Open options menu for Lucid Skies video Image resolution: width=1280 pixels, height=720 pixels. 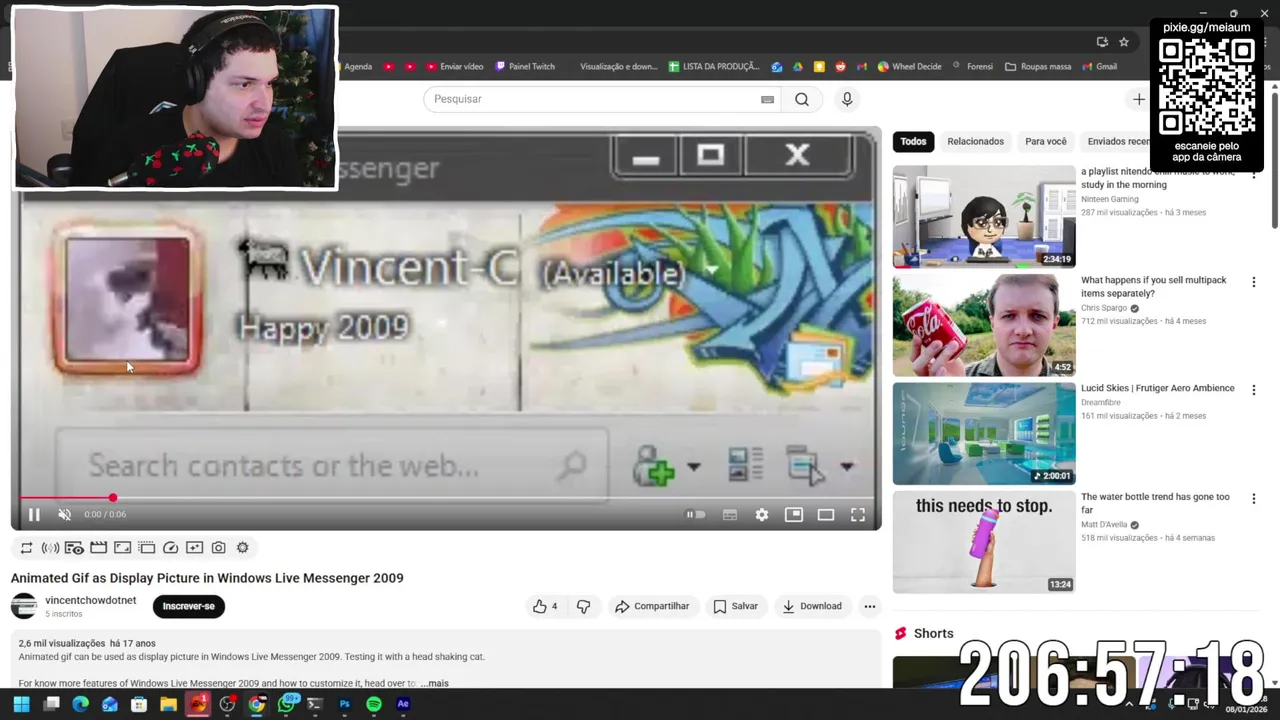pos(1253,390)
